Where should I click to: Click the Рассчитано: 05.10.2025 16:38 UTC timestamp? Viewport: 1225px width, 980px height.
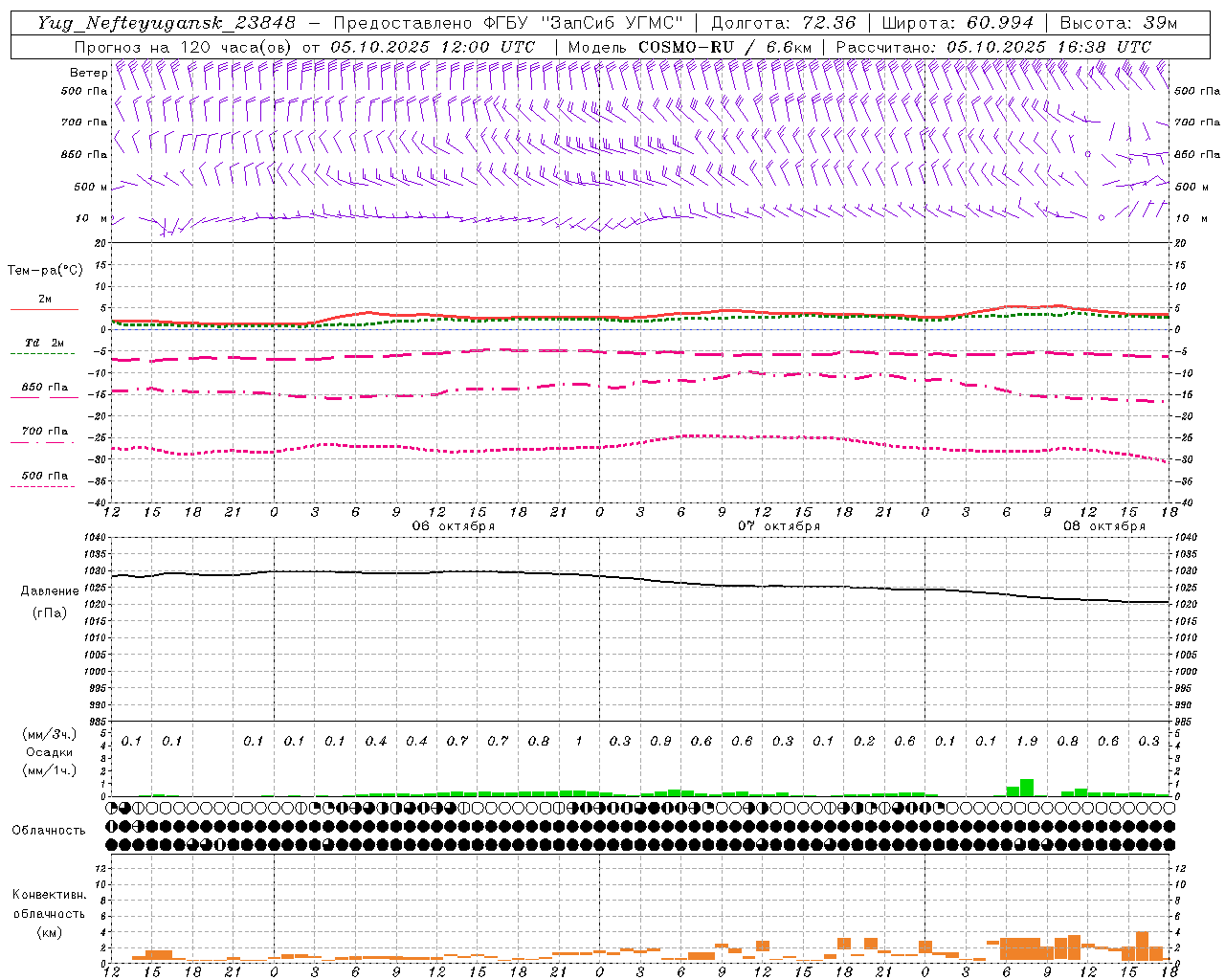993,47
